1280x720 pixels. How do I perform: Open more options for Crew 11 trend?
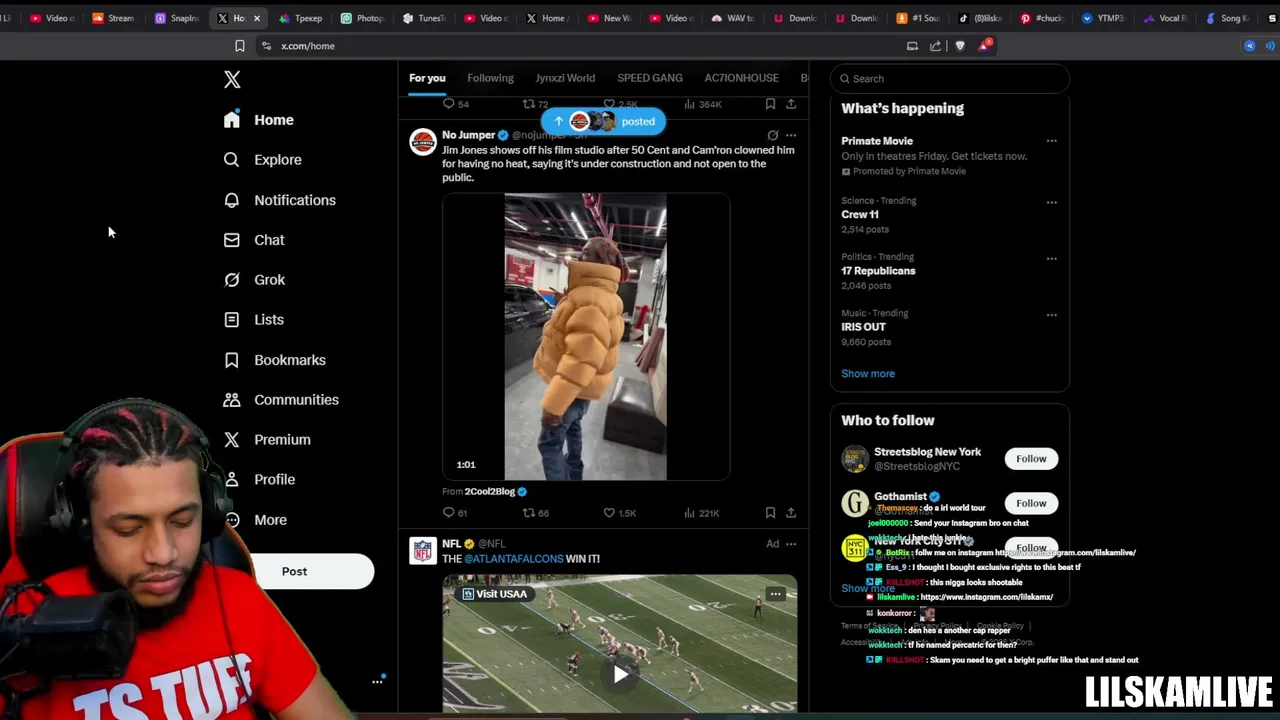click(x=1051, y=202)
